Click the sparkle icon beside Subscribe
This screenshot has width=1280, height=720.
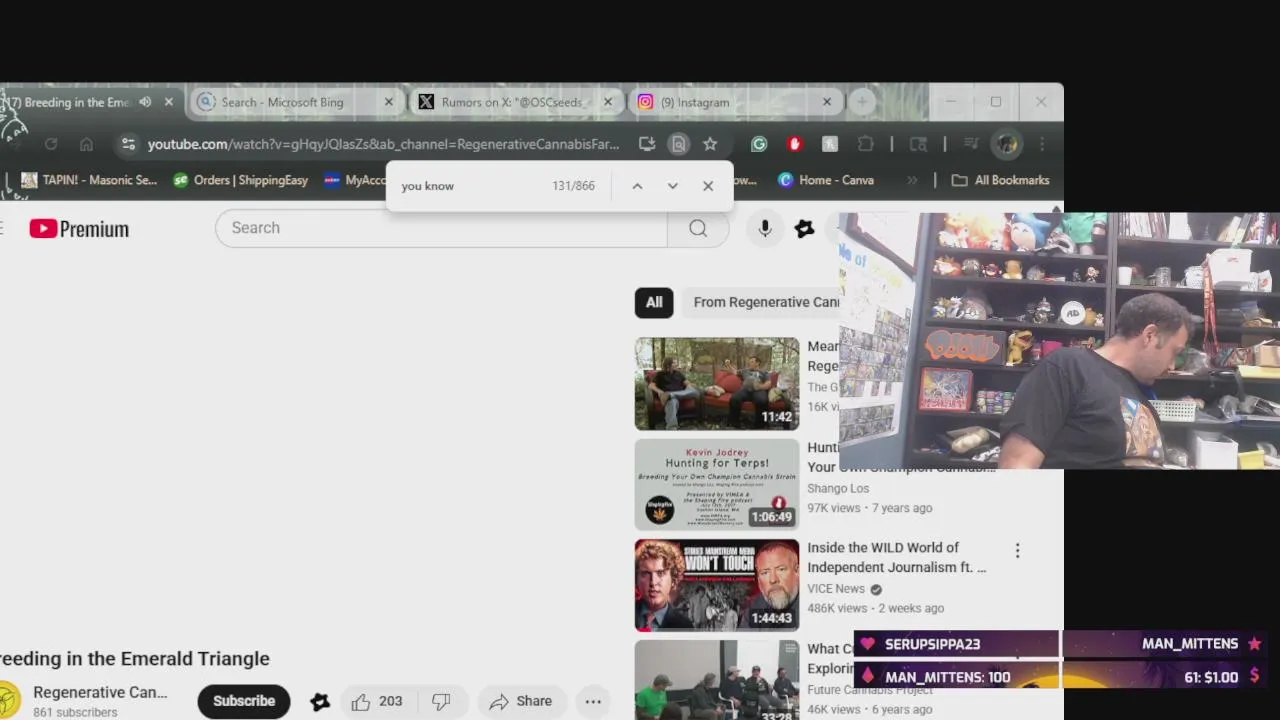click(320, 702)
